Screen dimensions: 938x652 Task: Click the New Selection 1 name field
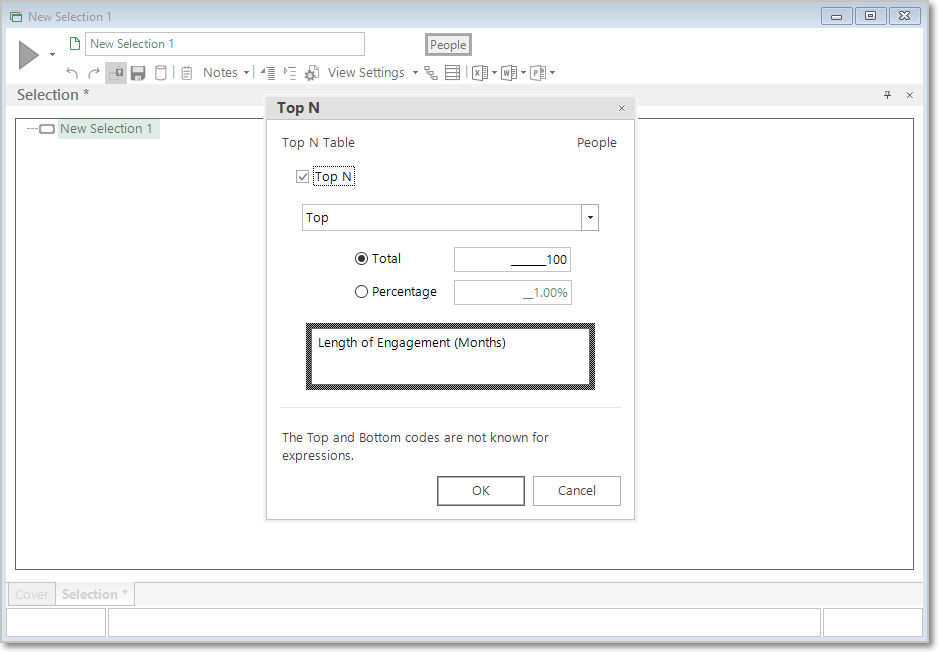coord(225,44)
